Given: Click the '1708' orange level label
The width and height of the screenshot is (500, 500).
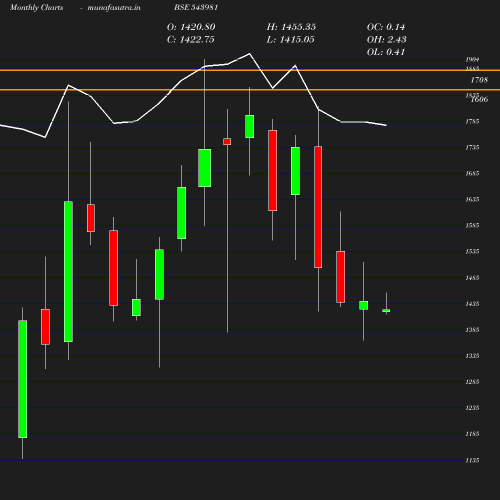Looking at the screenshot, I should pyautogui.click(x=479, y=80).
